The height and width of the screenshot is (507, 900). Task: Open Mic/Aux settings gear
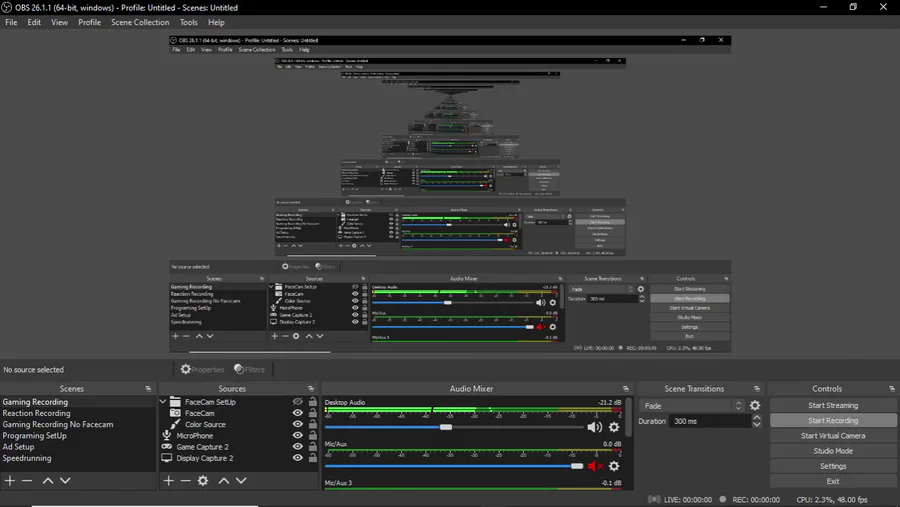pos(614,466)
